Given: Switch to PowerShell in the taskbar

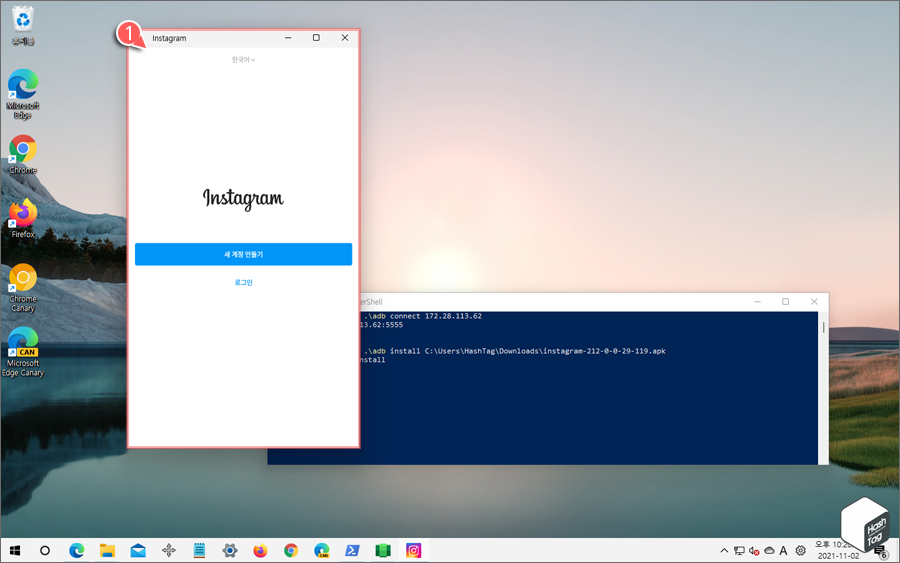Looking at the screenshot, I should tap(352, 551).
